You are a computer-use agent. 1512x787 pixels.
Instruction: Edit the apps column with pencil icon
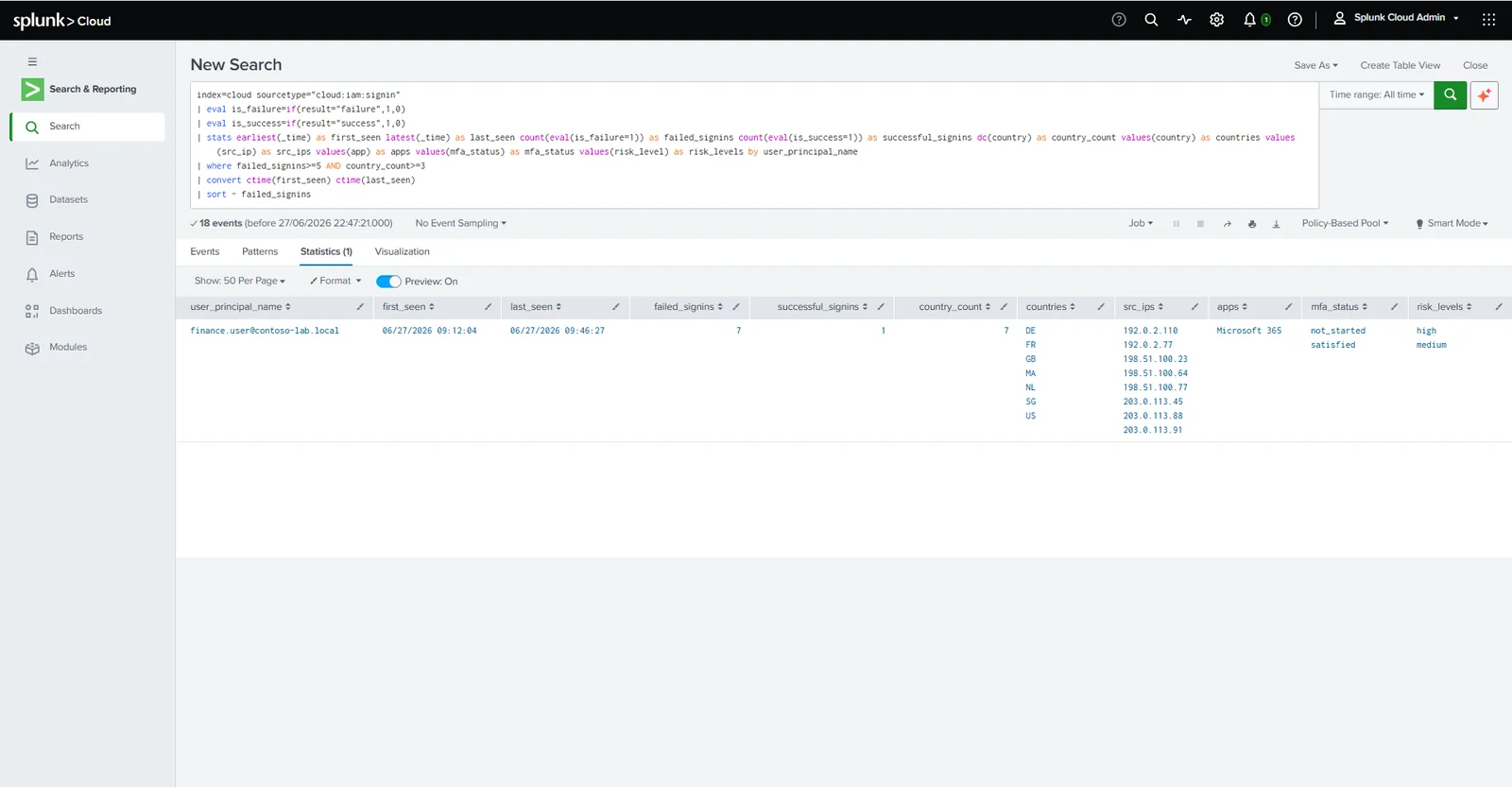[1288, 307]
